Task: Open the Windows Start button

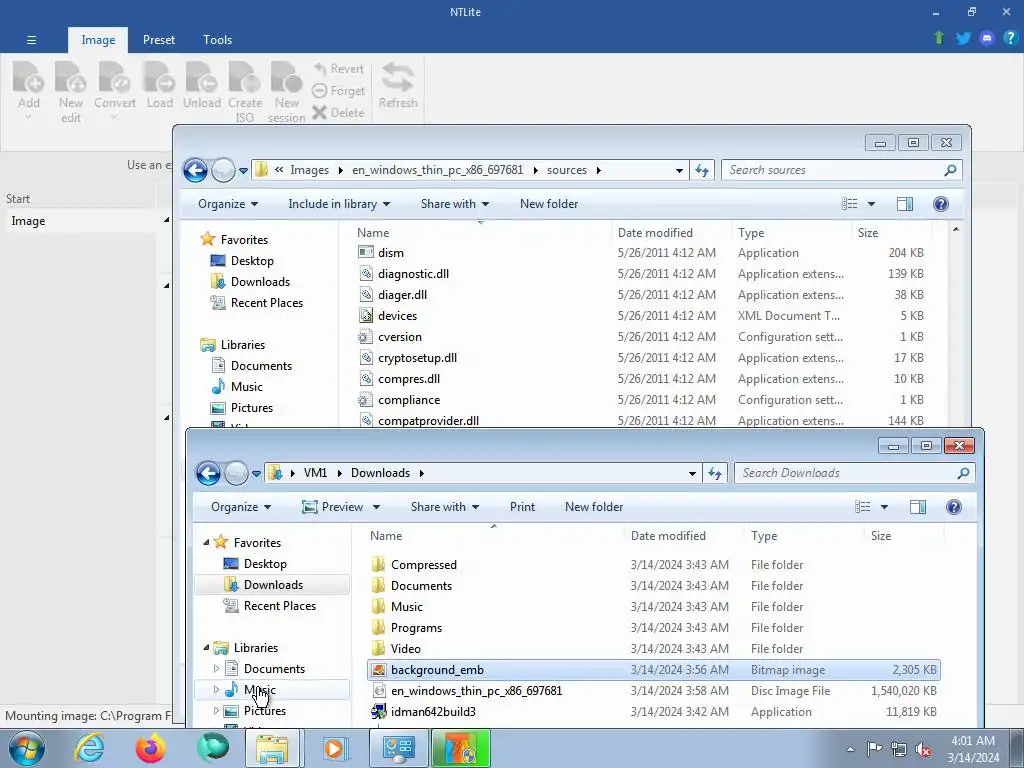Action: click(x=27, y=748)
